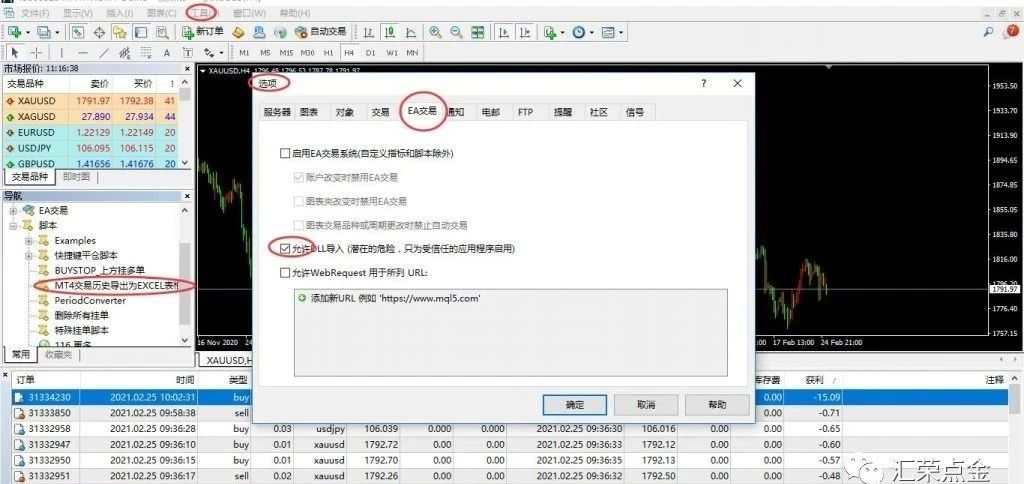Select the H4 timeframe button
This screenshot has width=1024, height=484.
[x=349, y=53]
